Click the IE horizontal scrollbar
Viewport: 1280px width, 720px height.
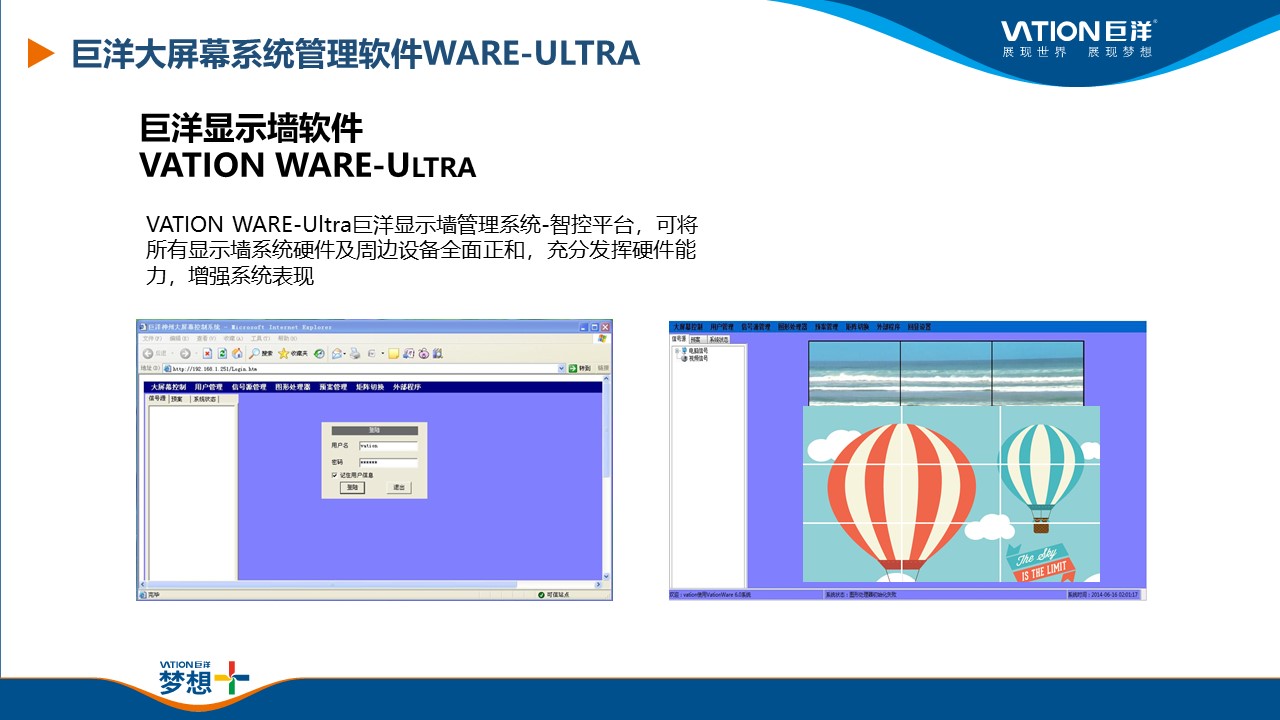[370, 584]
